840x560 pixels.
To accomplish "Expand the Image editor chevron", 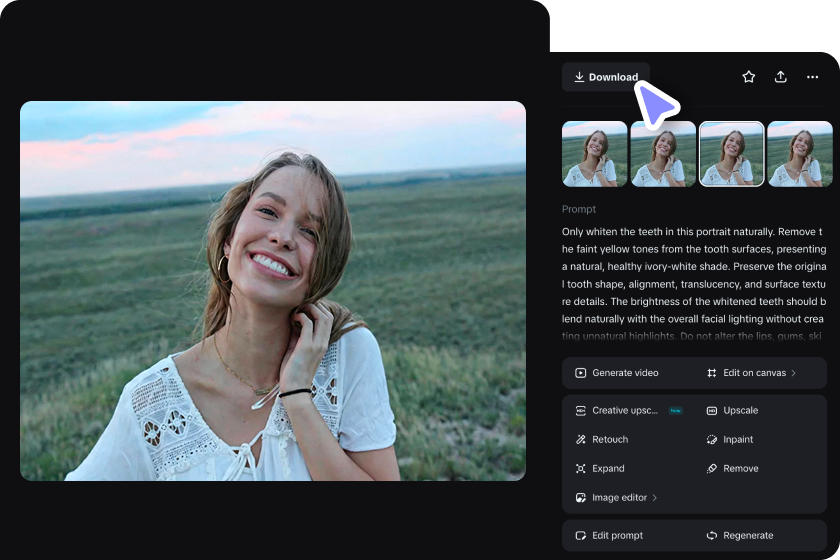I will [655, 498].
